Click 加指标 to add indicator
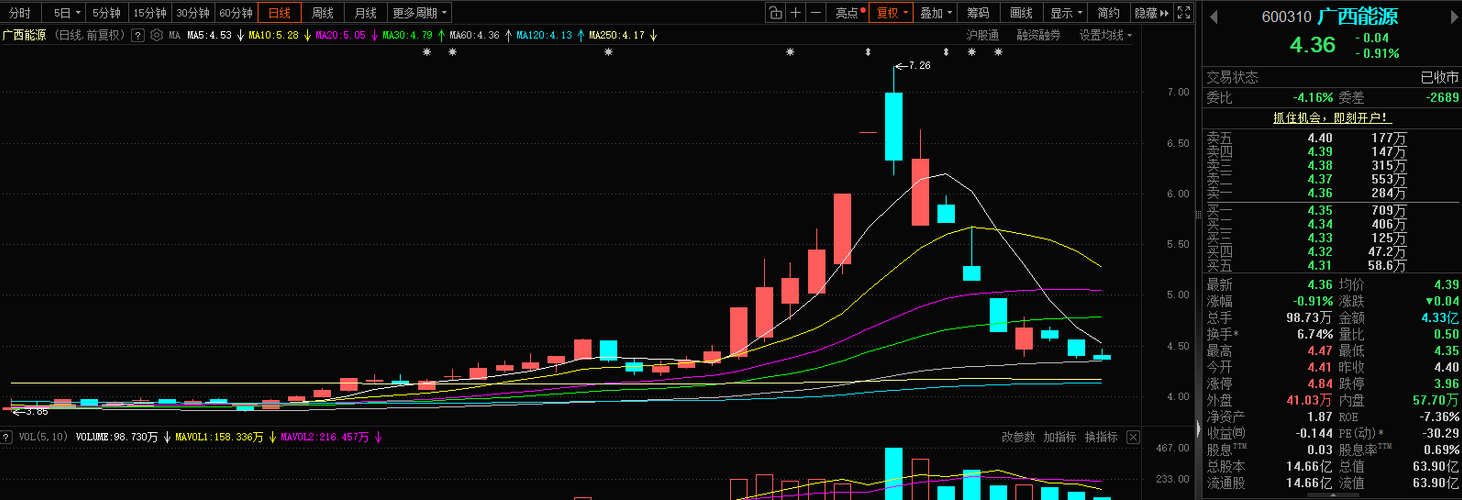Viewport: 1462px width, 500px height. (1059, 437)
